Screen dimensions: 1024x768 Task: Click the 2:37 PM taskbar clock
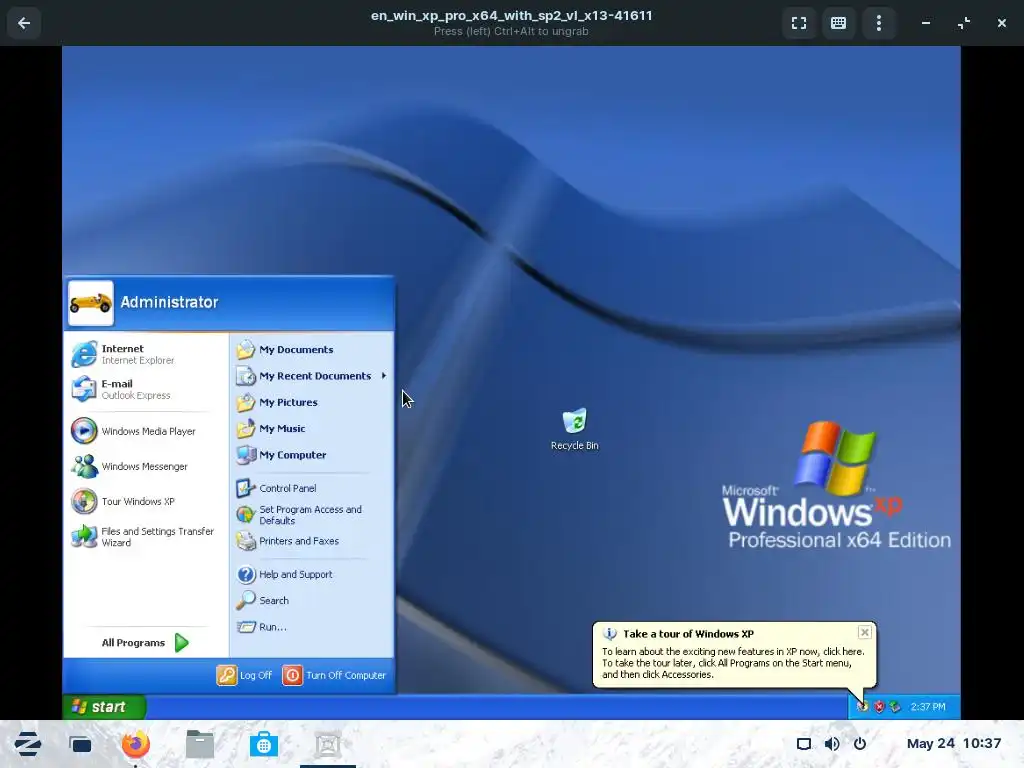click(928, 707)
